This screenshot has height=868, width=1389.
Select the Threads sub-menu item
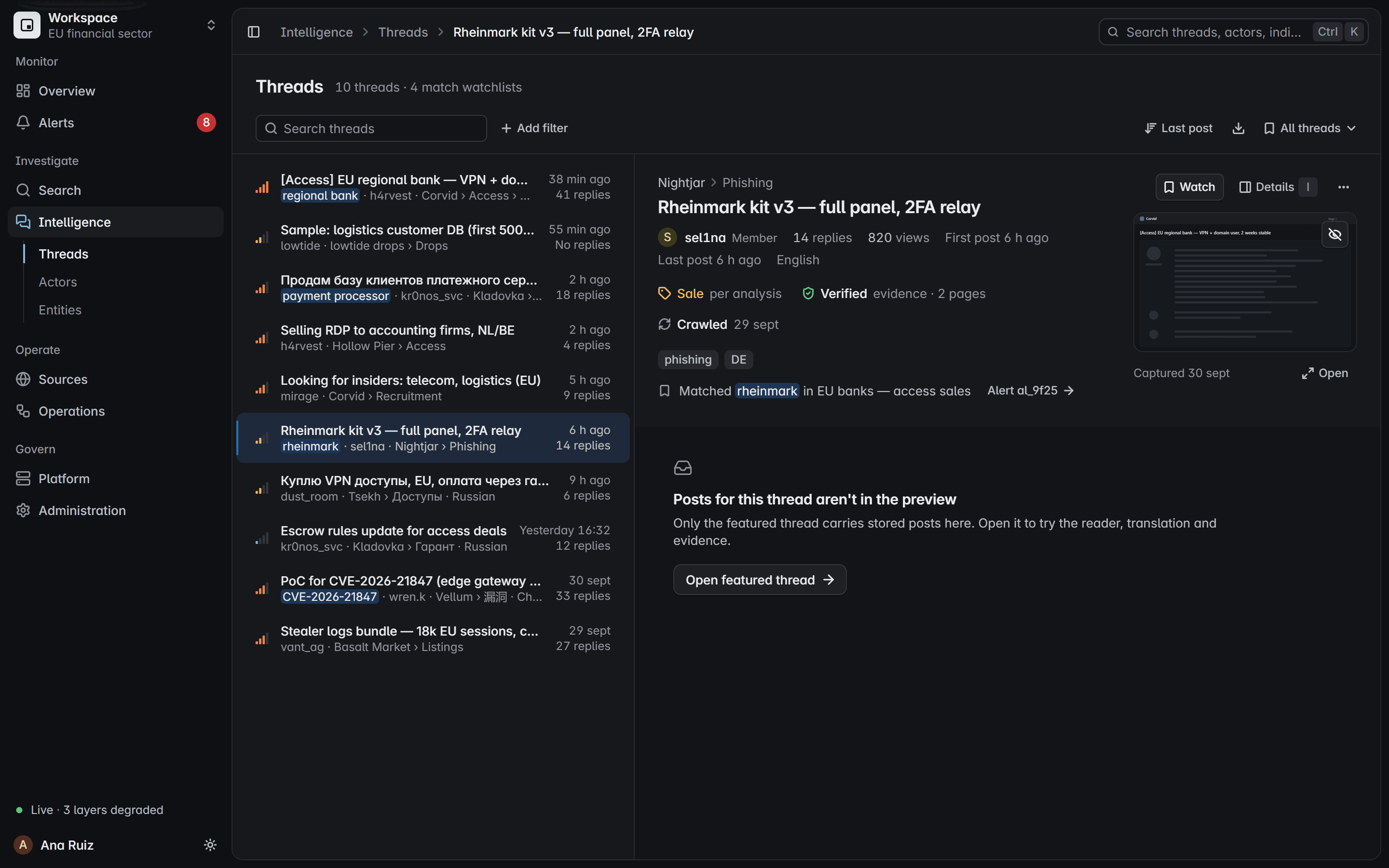pyautogui.click(x=63, y=254)
